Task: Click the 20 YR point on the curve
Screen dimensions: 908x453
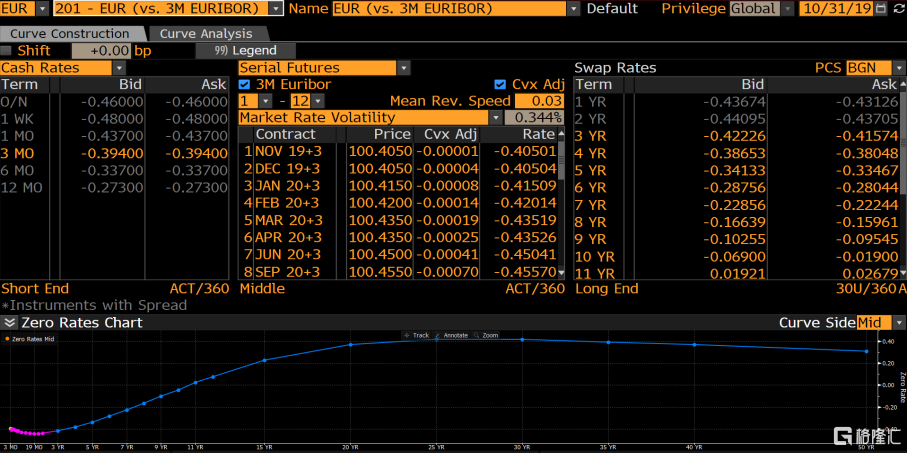Action: pos(350,345)
